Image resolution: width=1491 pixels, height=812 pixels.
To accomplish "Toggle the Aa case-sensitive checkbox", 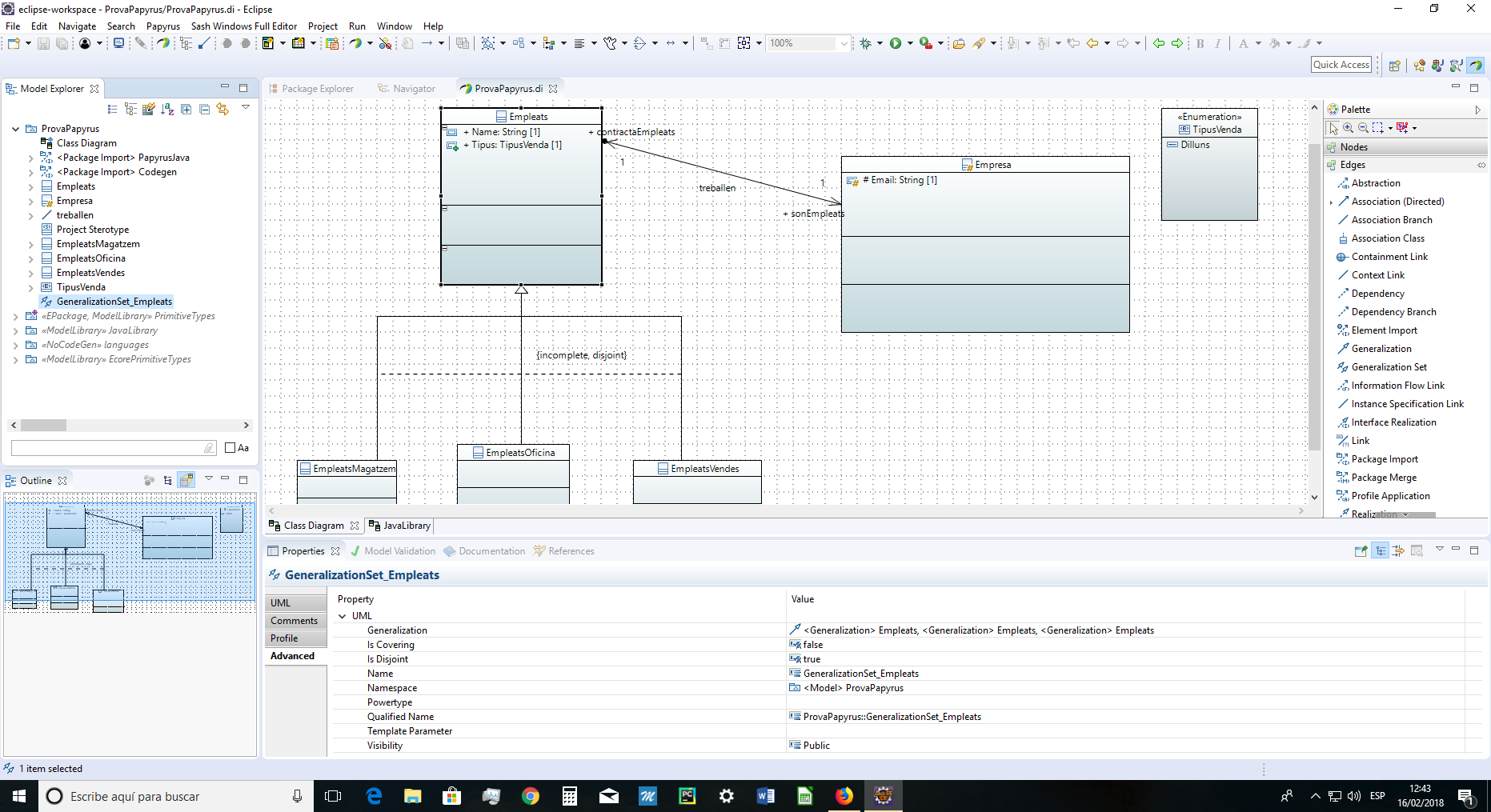I will (x=230, y=448).
